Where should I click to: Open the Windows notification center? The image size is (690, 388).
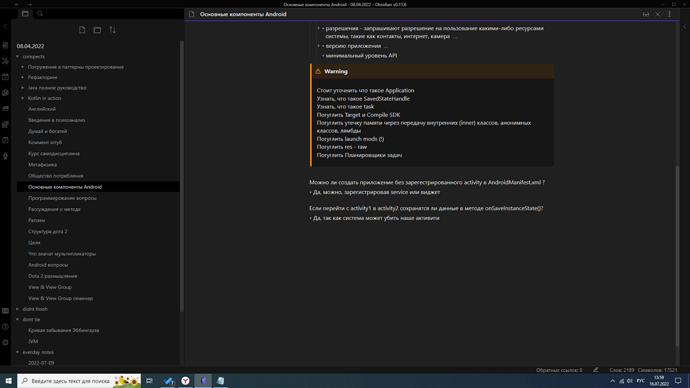(x=678, y=381)
